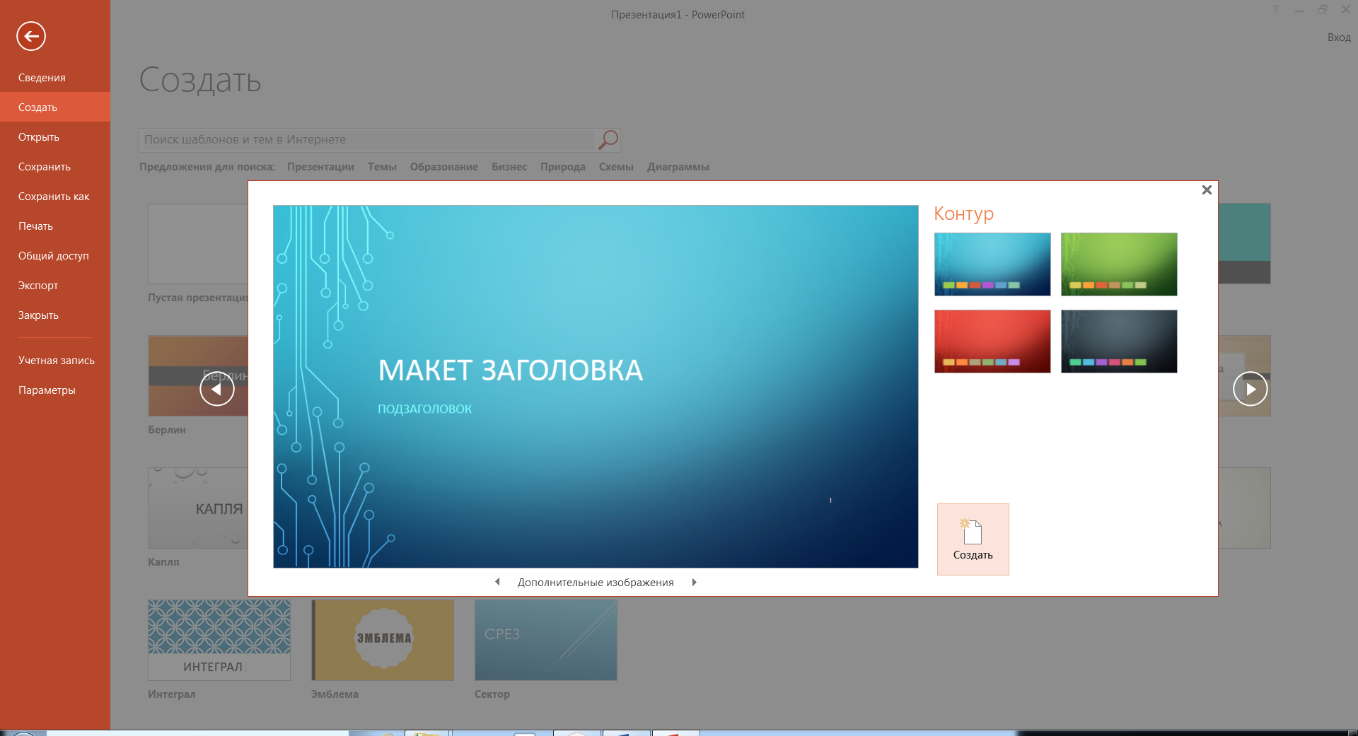Search suggestion Бизнес

[509, 167]
